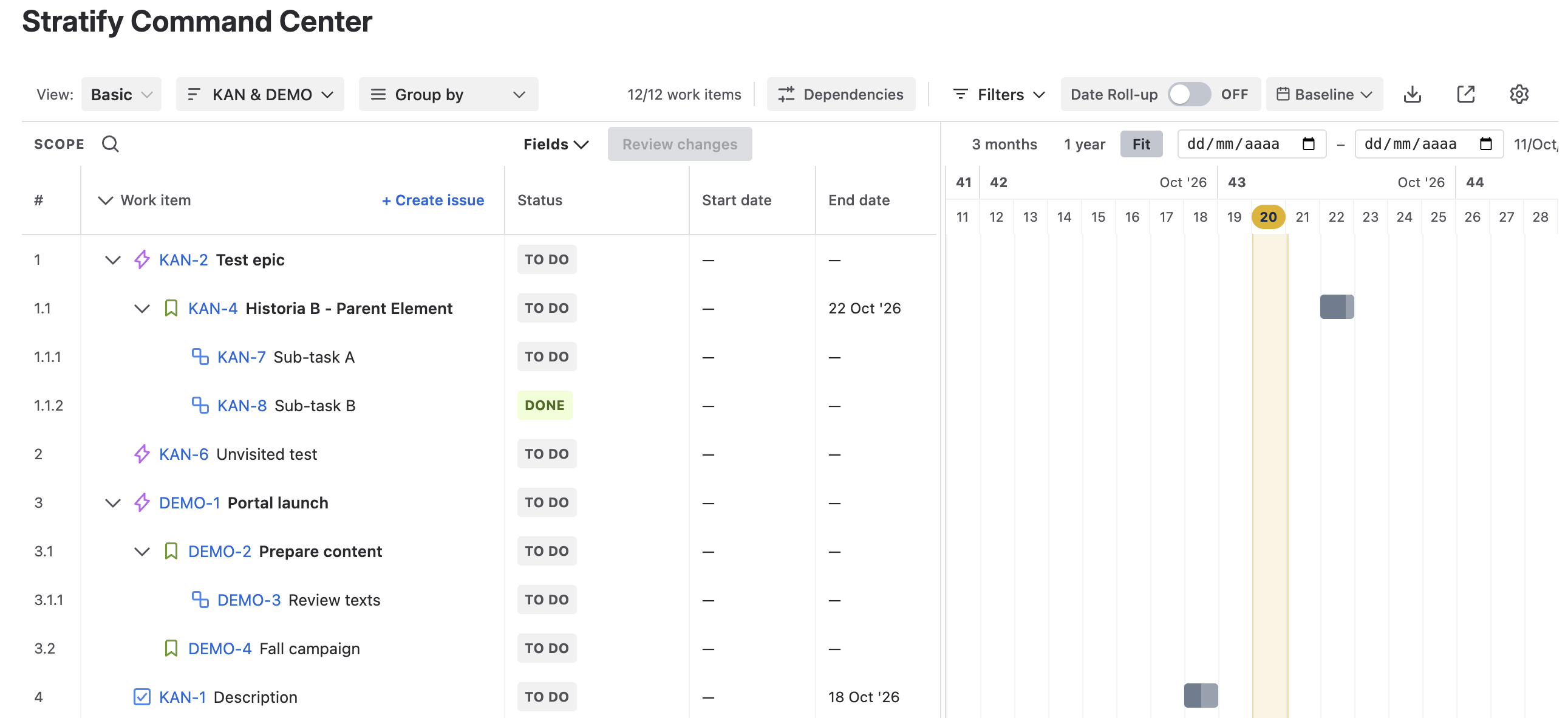Click the subtask icon for DEMO-3
Viewport: 1568px width, 718px height.
click(200, 600)
